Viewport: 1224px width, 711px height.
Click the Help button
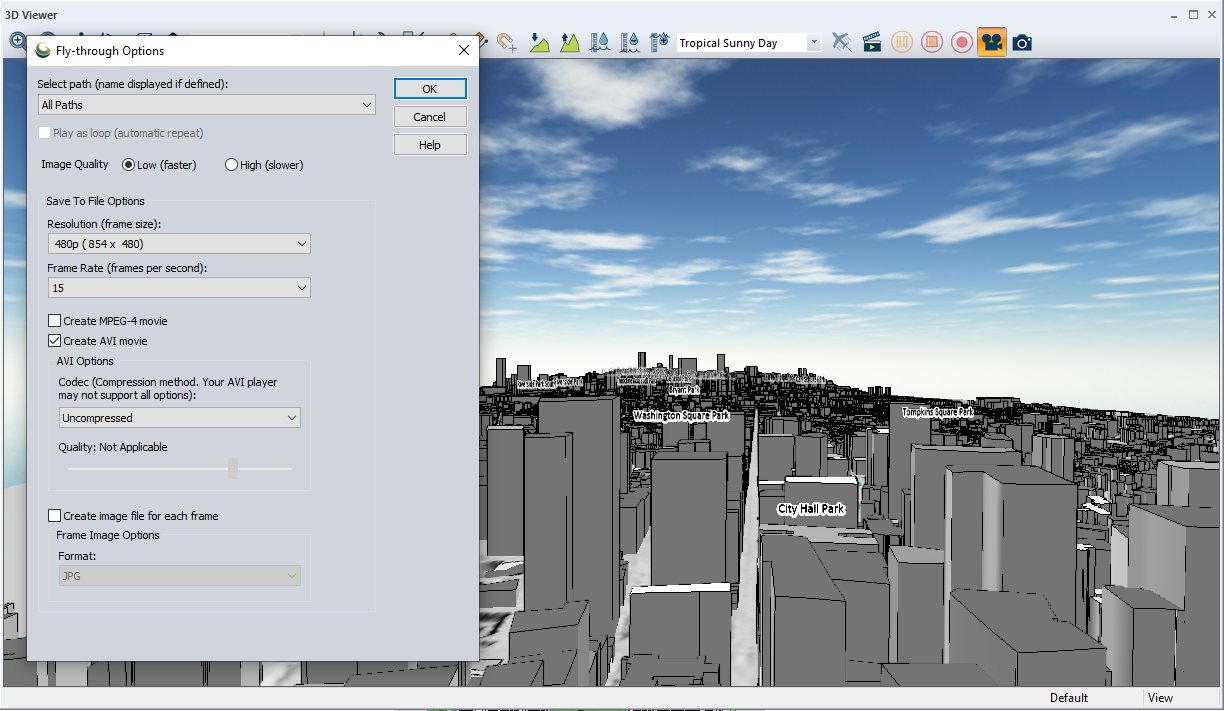(430, 145)
